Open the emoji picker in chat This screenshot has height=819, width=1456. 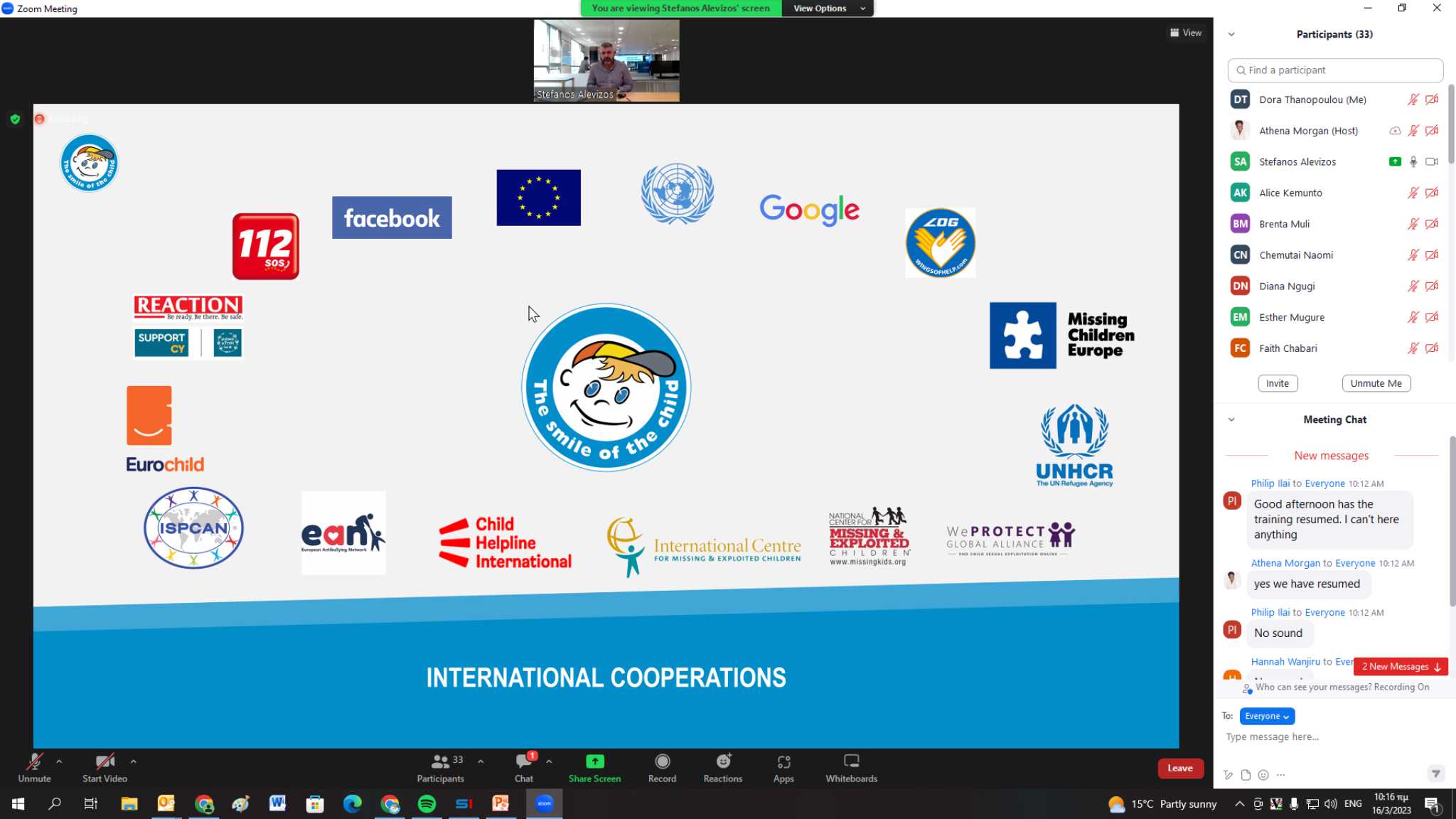(1263, 775)
